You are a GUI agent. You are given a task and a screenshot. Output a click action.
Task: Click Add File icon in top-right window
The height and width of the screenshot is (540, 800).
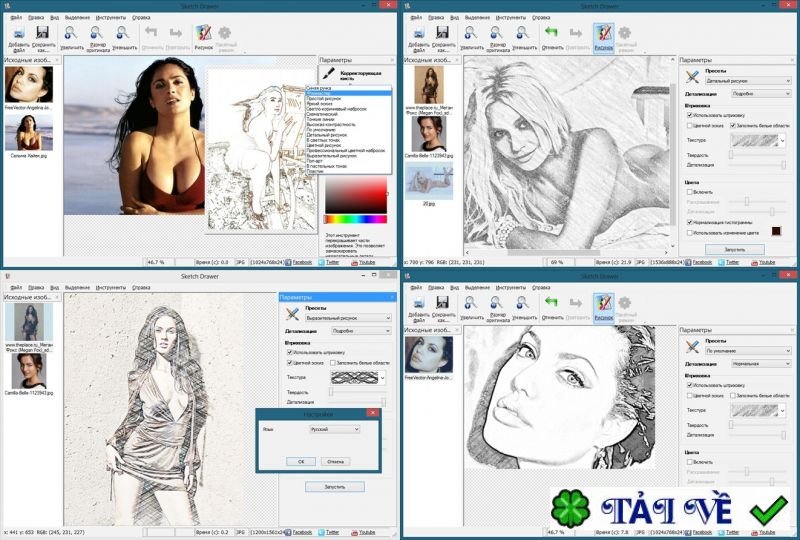coord(418,34)
